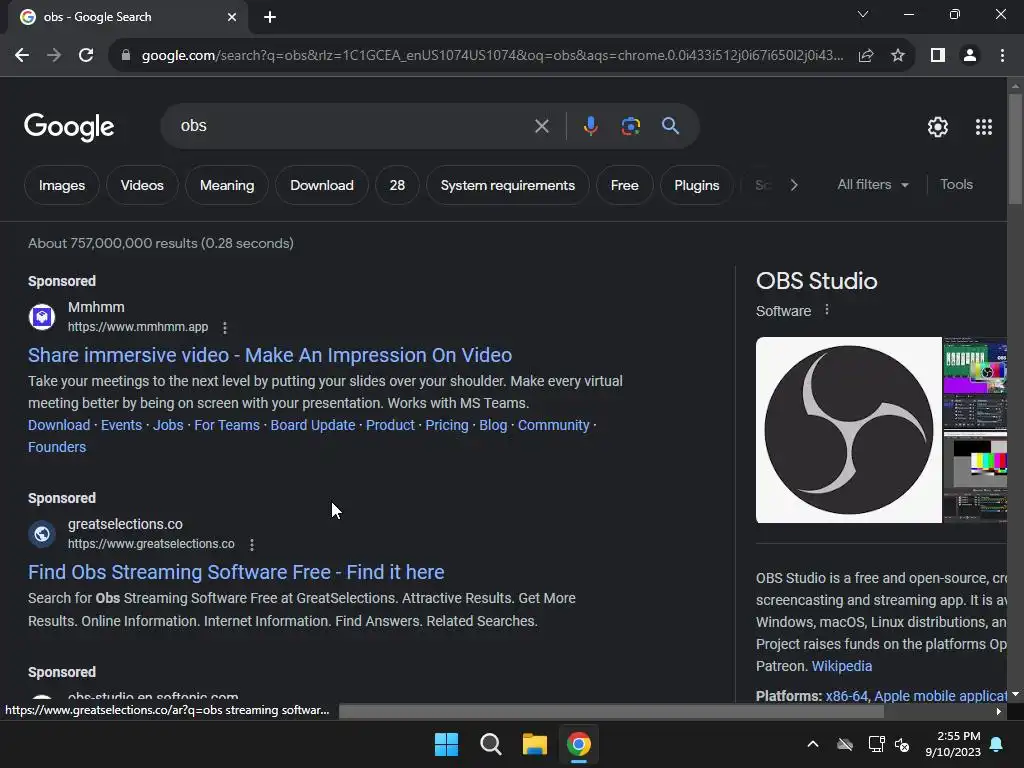
Task: Open Windows taskbar search
Action: pos(490,744)
